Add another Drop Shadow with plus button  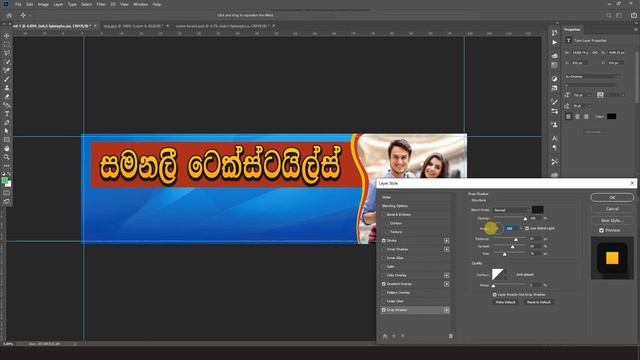click(x=447, y=310)
